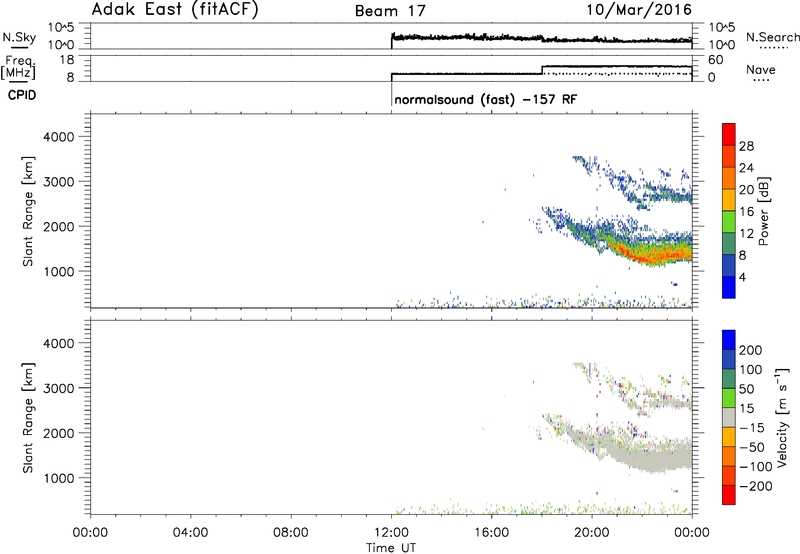800x554 pixels.
Task: Click the red bottom segment of the Velocity colorbar
Action: pos(729,495)
